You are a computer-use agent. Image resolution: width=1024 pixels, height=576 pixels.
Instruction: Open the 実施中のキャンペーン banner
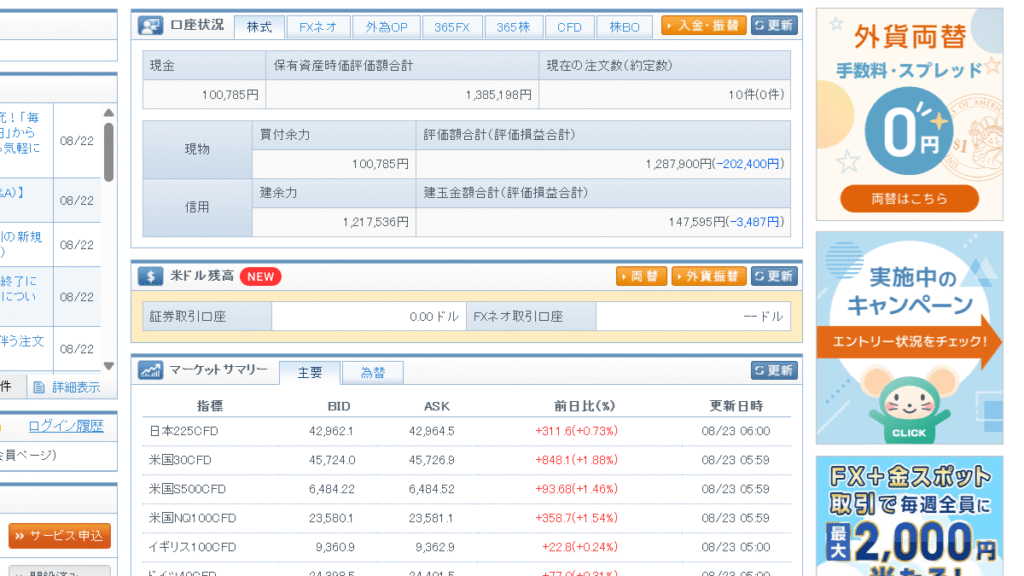(909, 338)
